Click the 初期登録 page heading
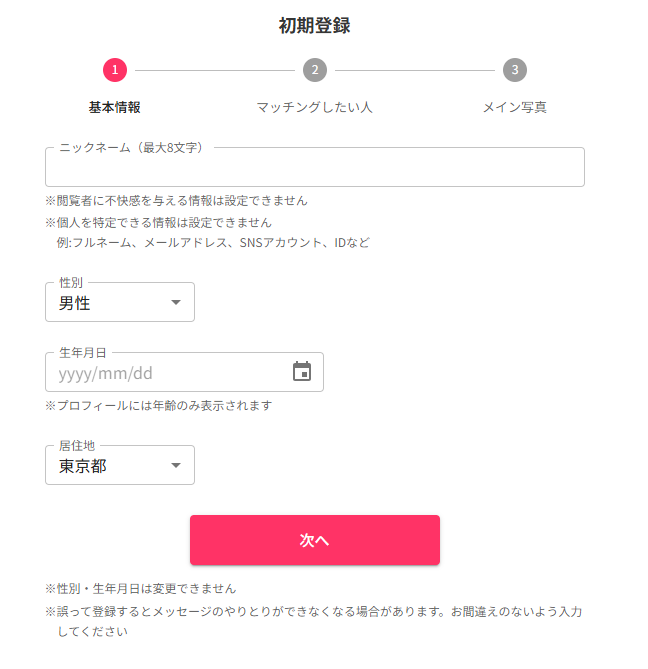Image resolution: width=648 pixels, height=669 pixels. click(x=315, y=25)
